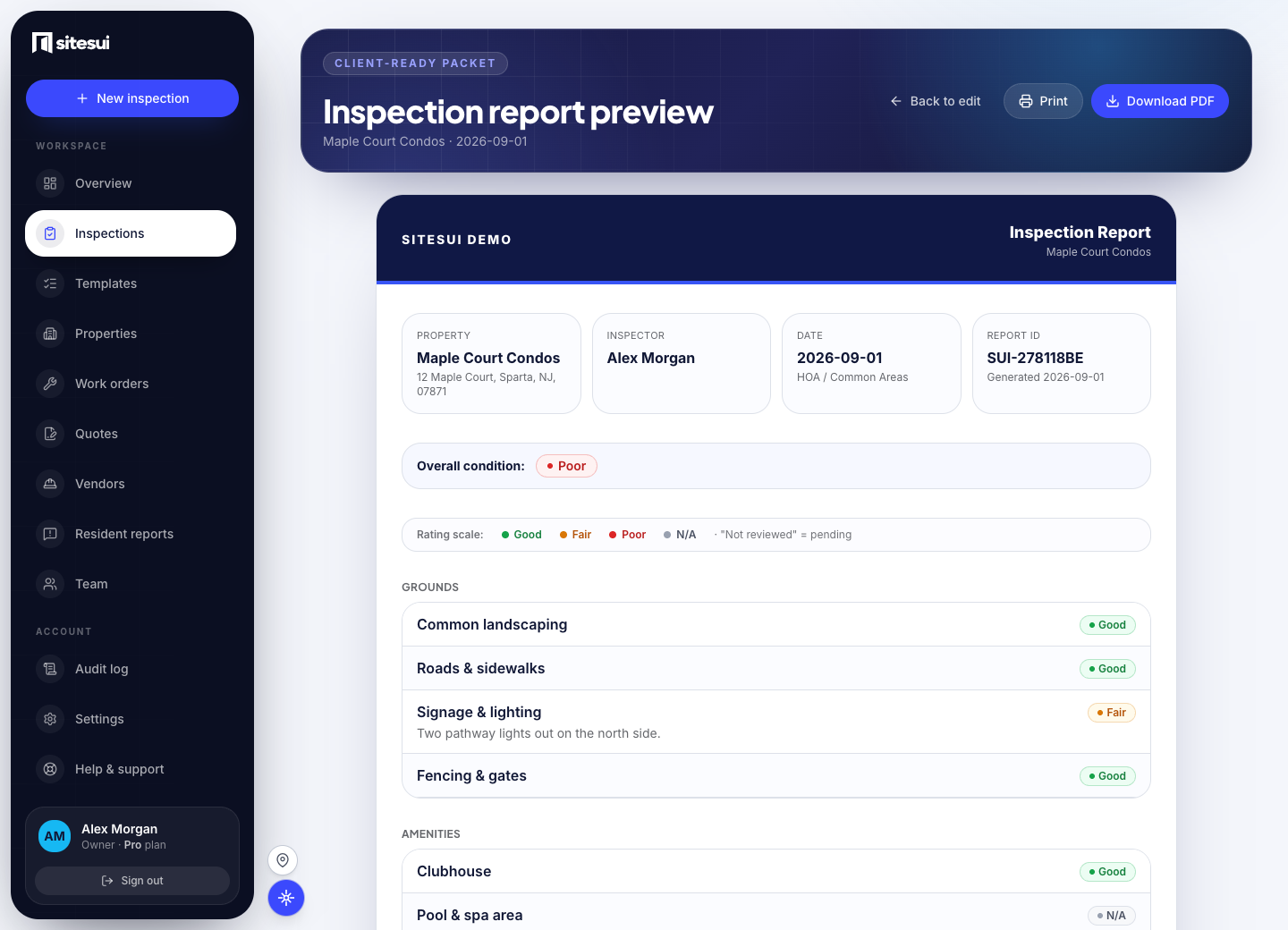1288x930 pixels.
Task: Click the note about pathway lights out
Action: 538,733
